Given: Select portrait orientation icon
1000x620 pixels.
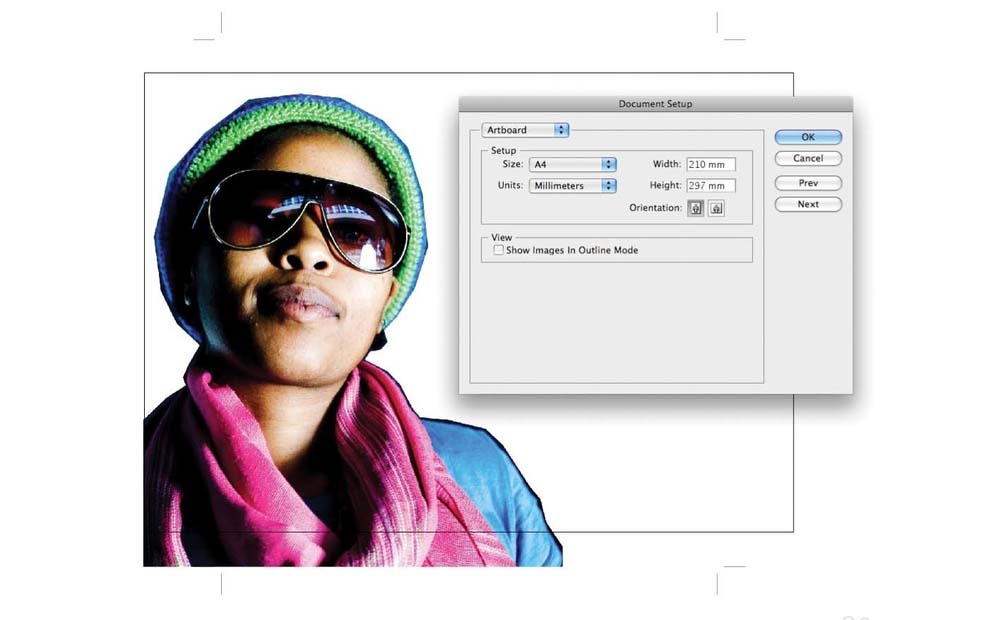Looking at the screenshot, I should (696, 209).
